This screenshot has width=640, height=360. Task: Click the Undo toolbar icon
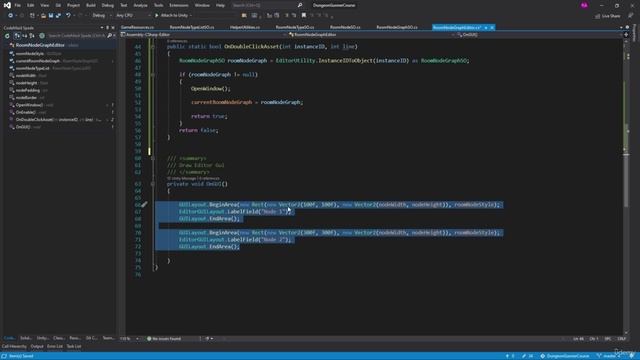click(x=68, y=16)
